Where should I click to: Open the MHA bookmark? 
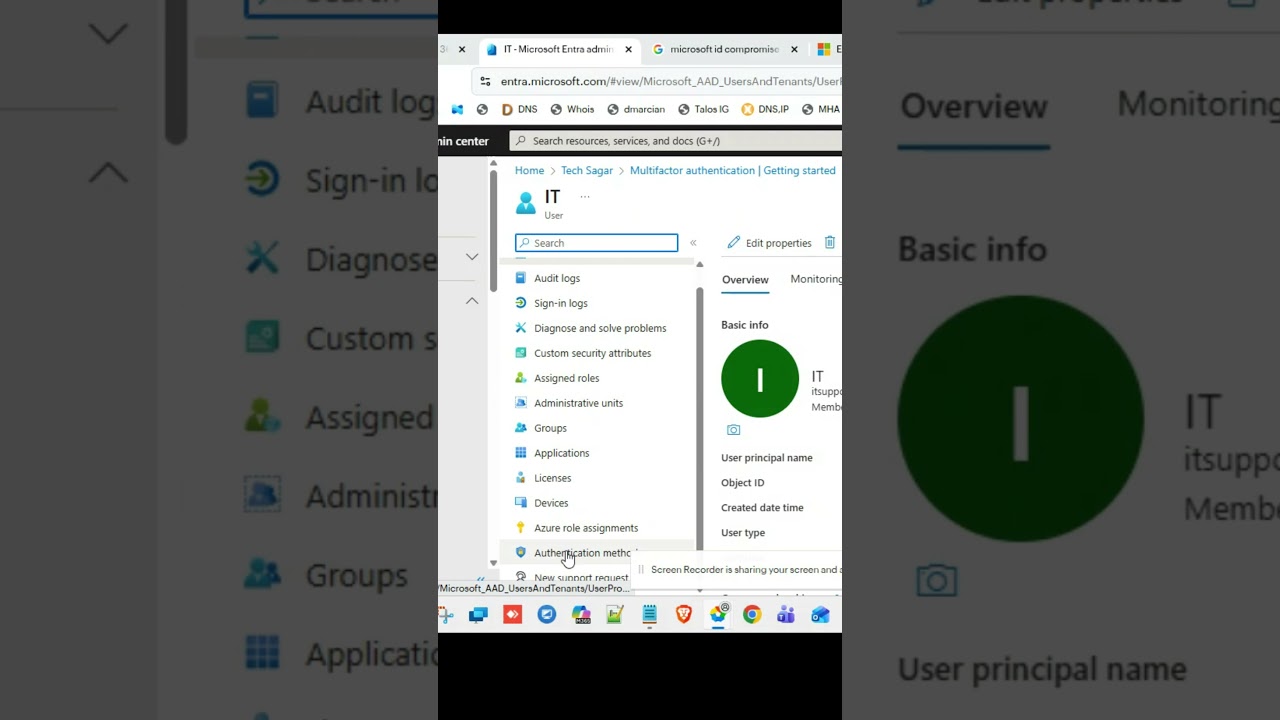point(821,110)
